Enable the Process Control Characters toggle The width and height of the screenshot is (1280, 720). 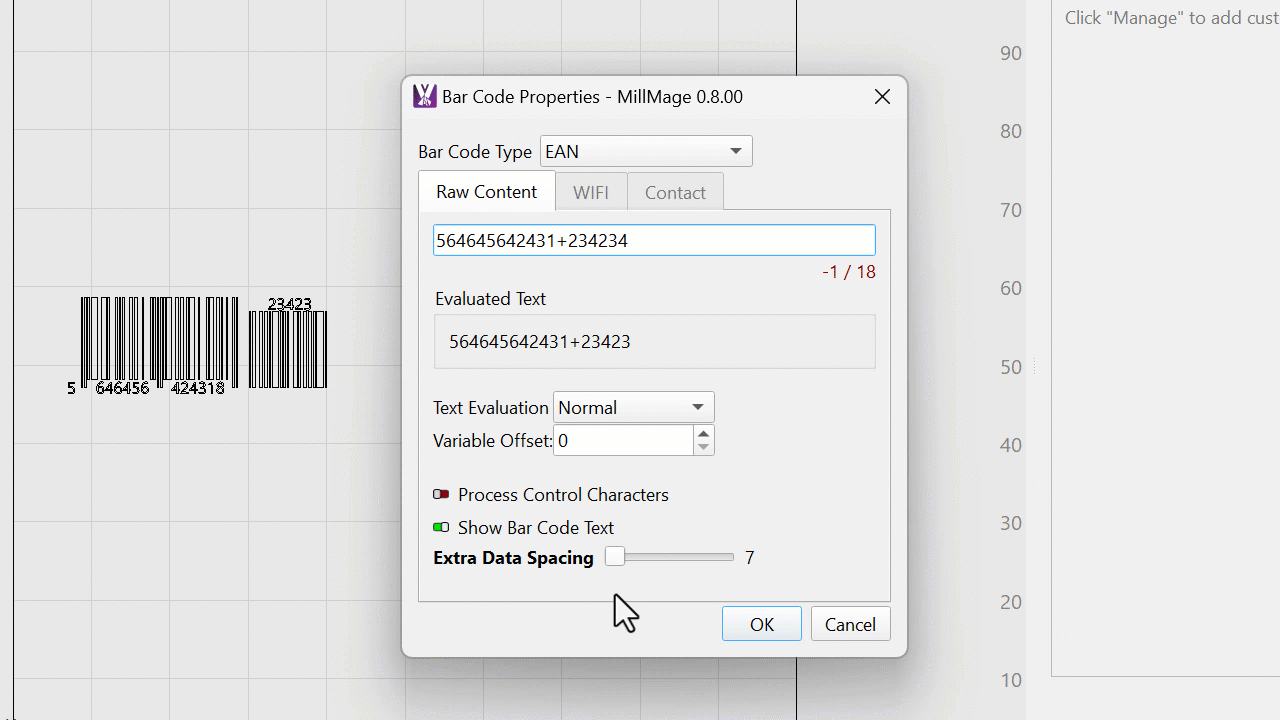(x=441, y=495)
